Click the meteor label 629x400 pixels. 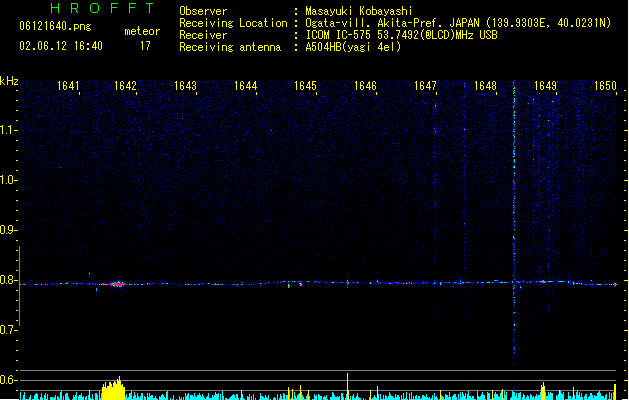(x=142, y=31)
